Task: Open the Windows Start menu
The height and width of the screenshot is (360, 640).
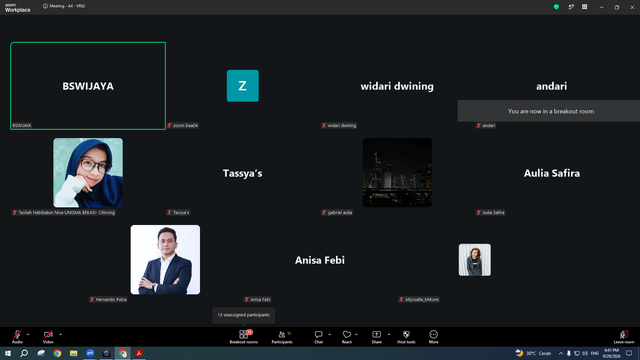Action: coord(8,353)
